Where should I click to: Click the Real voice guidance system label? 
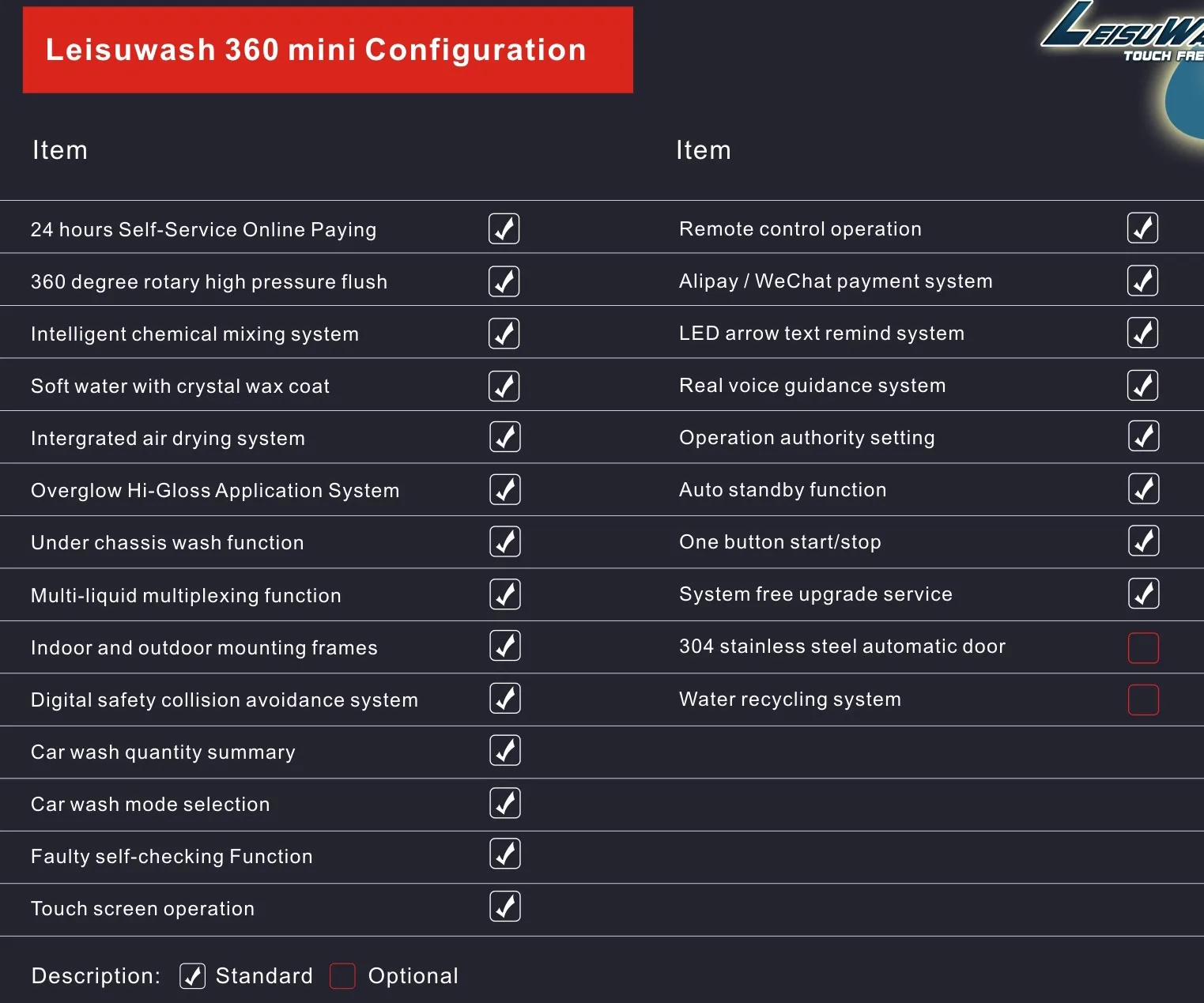click(812, 386)
